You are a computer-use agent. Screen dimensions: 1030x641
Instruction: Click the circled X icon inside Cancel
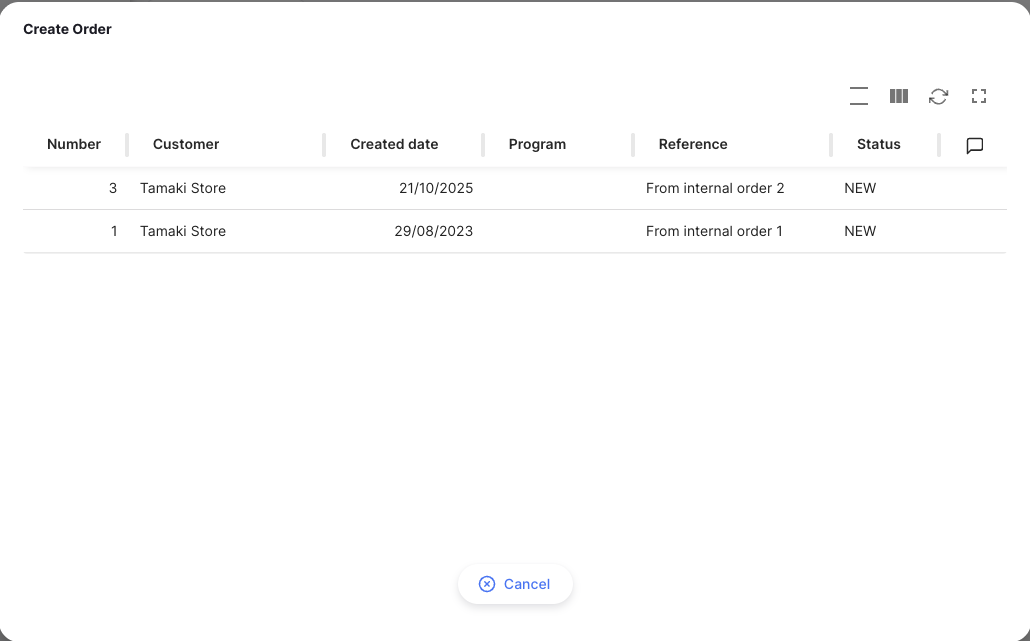tap(487, 584)
